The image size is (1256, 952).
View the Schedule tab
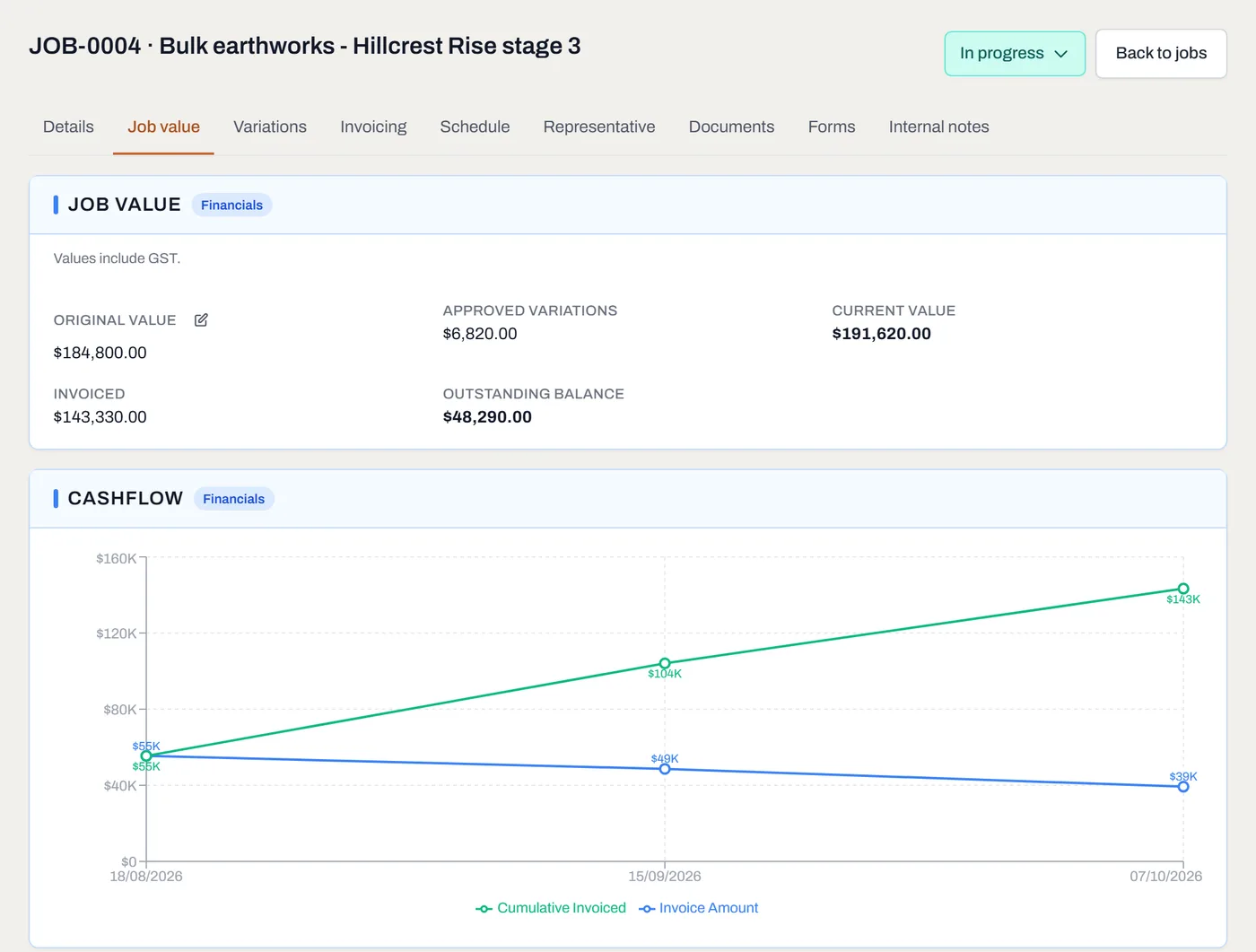coord(475,127)
